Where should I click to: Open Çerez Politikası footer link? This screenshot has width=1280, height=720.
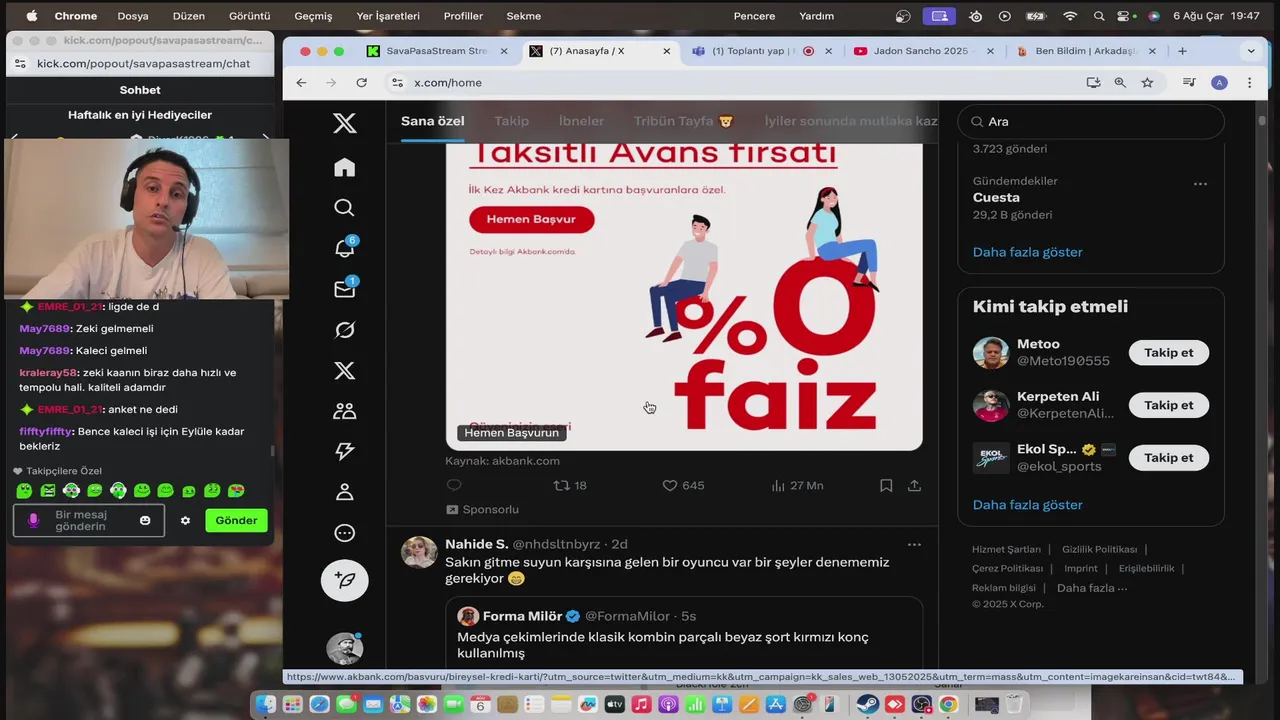coord(1007,568)
